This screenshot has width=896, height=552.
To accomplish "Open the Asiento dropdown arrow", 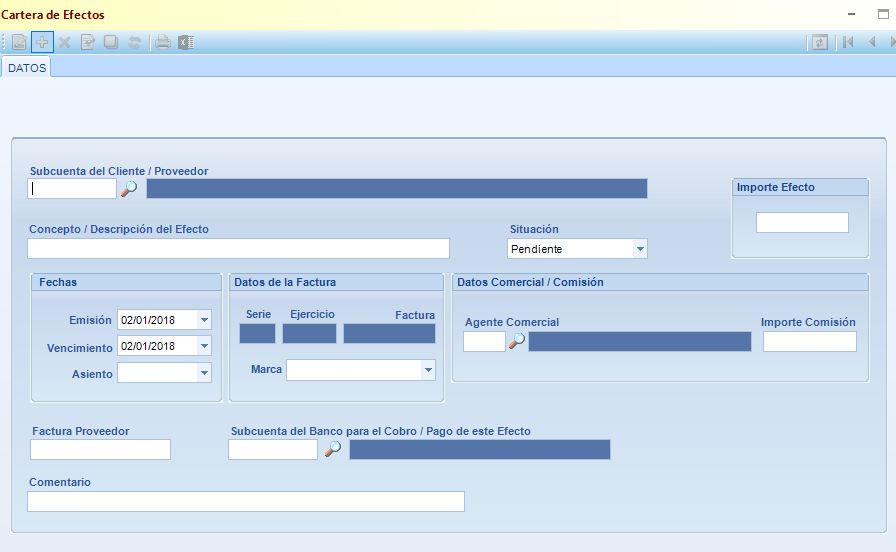I will coord(204,373).
